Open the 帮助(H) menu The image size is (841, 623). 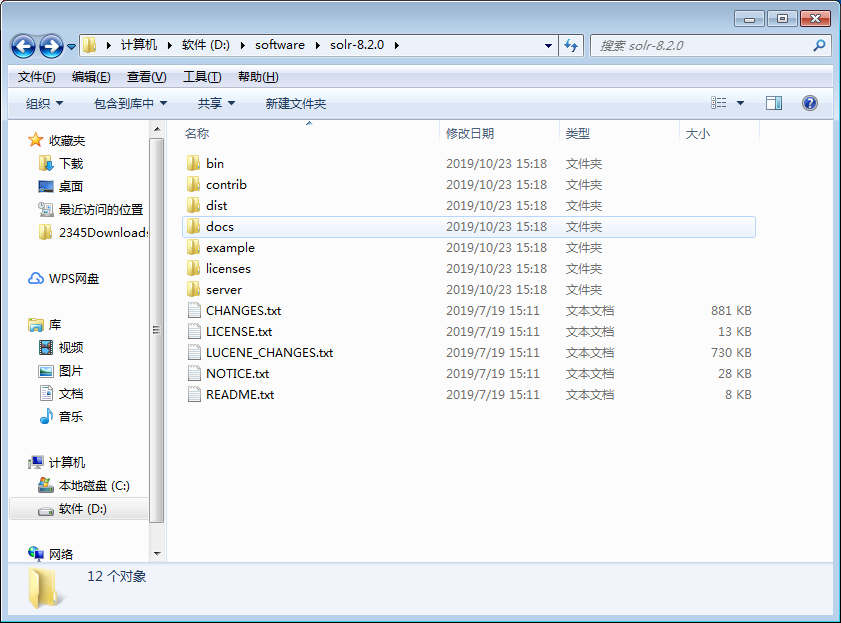(x=258, y=77)
